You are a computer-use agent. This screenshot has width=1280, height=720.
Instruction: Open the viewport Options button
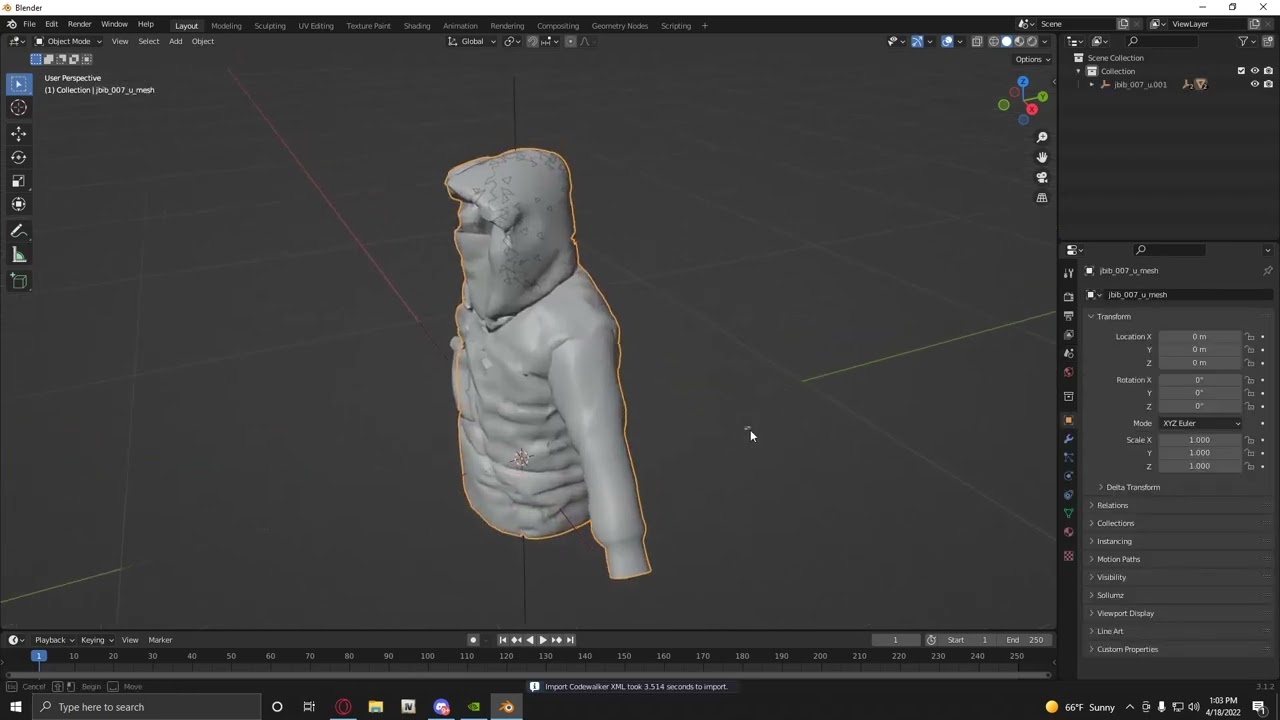pos(1032,59)
